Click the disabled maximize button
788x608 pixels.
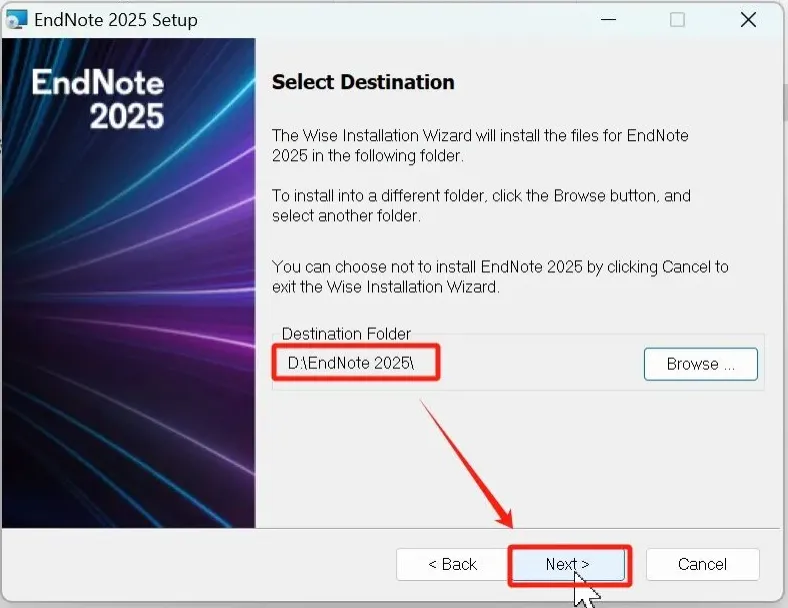[677, 20]
